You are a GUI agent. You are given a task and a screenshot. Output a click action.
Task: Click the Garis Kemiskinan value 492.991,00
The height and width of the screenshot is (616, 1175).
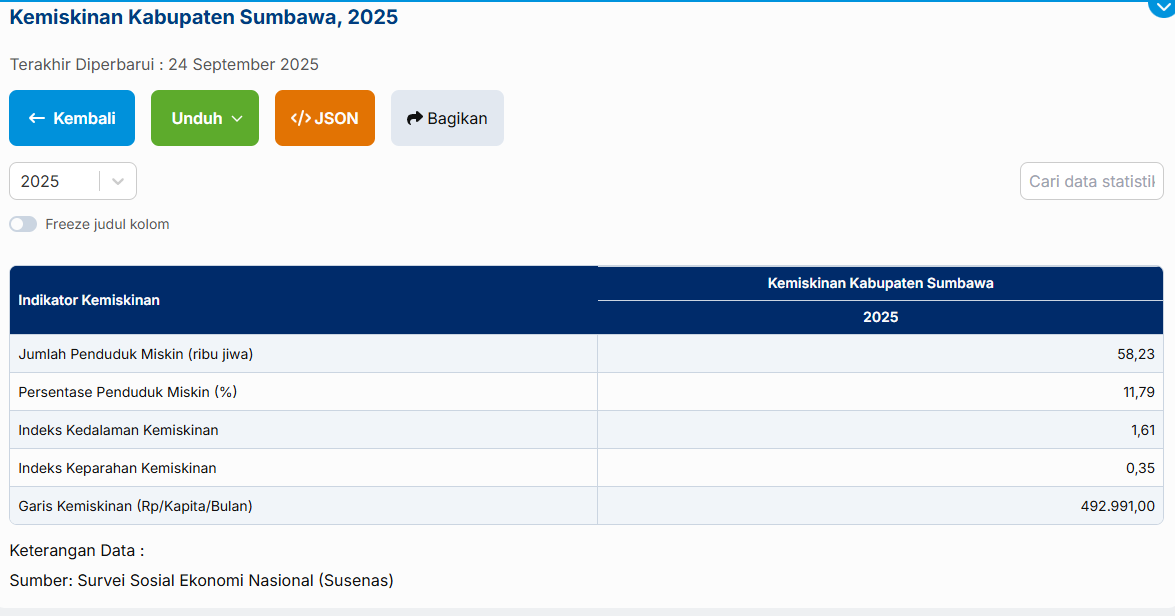pyautogui.click(x=1117, y=506)
